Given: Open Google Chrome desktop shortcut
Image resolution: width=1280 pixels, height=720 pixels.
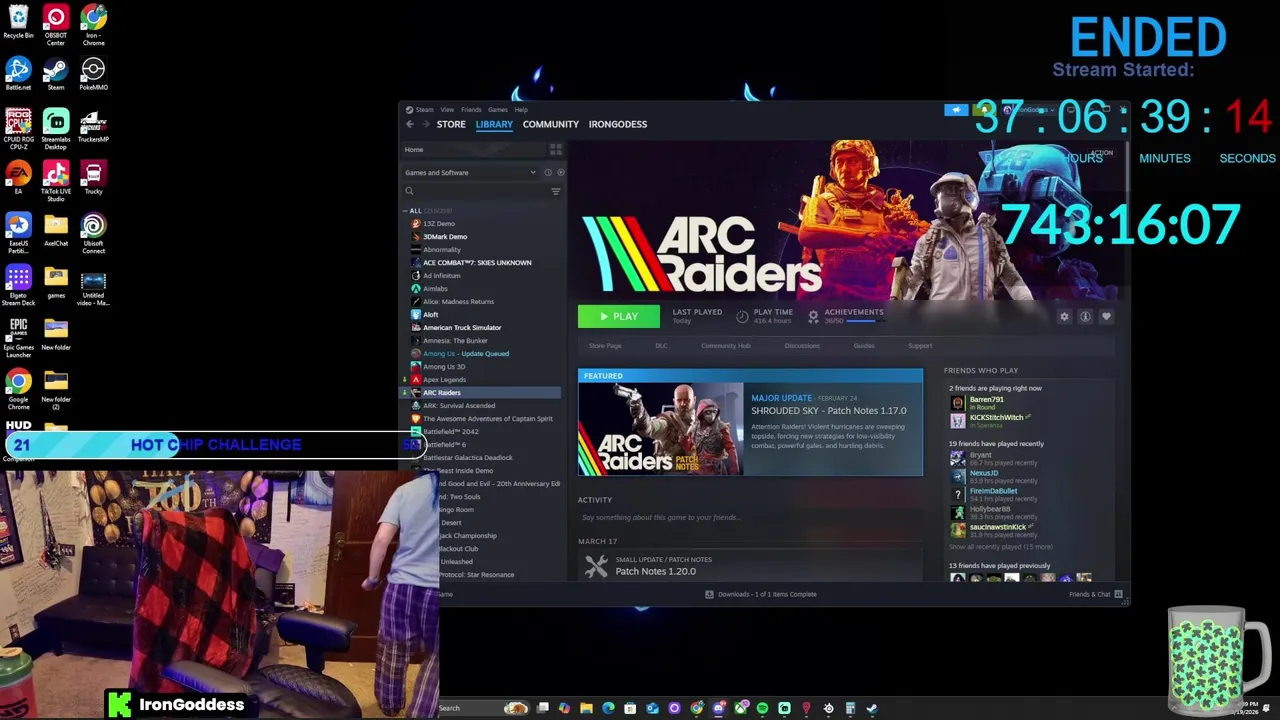Looking at the screenshot, I should pyautogui.click(x=18, y=389).
